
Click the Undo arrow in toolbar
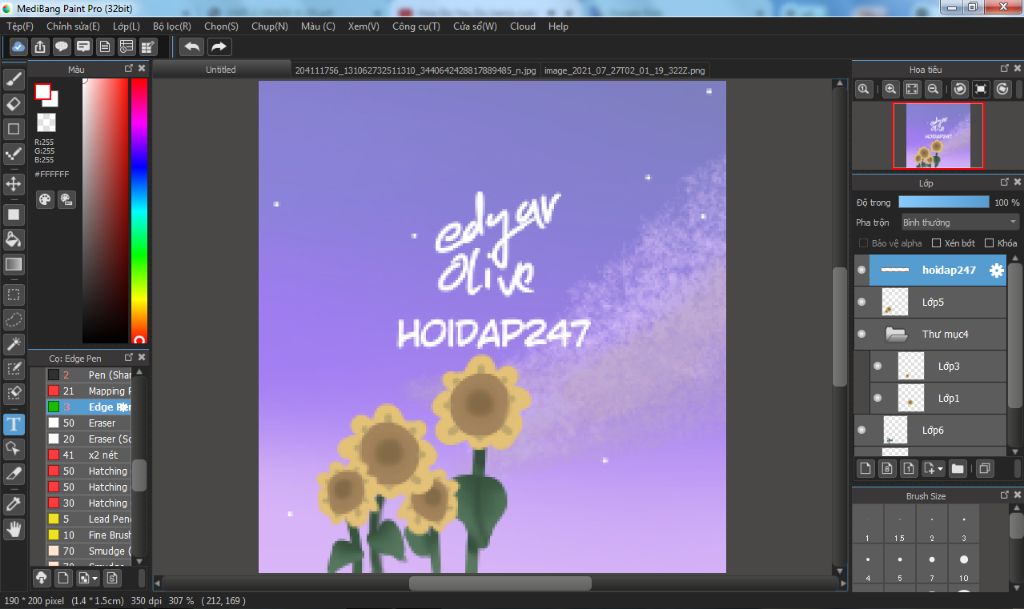191,47
